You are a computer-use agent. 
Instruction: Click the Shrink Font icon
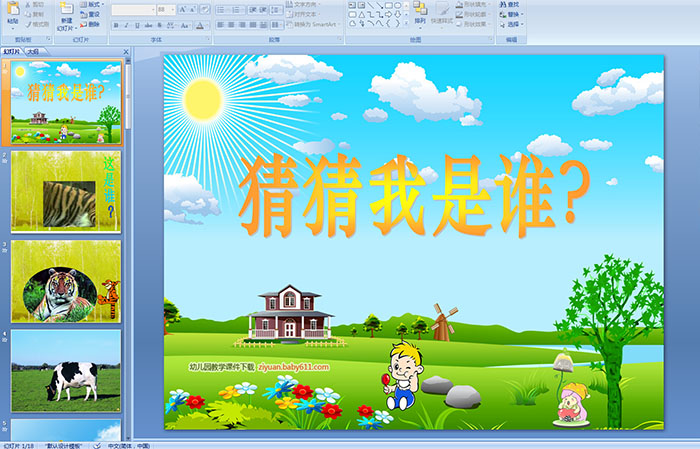click(193, 9)
